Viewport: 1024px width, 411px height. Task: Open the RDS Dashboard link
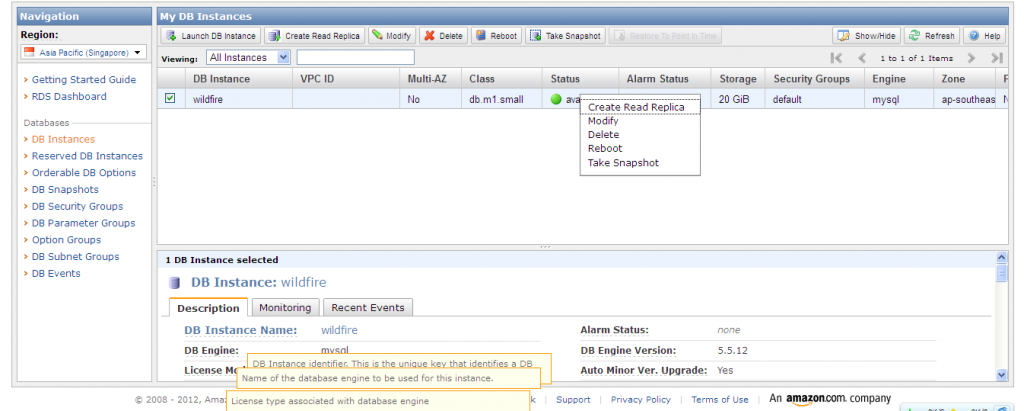pyautogui.click(x=69, y=96)
